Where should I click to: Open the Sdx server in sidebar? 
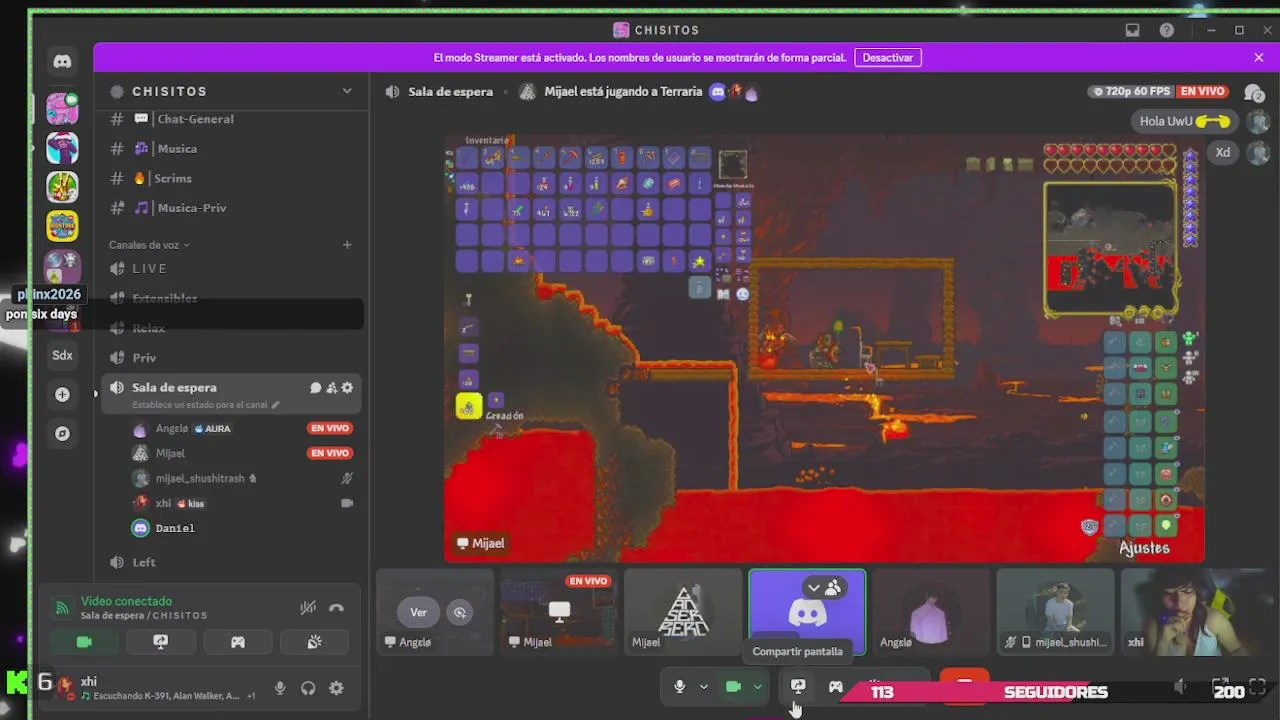[x=62, y=355]
